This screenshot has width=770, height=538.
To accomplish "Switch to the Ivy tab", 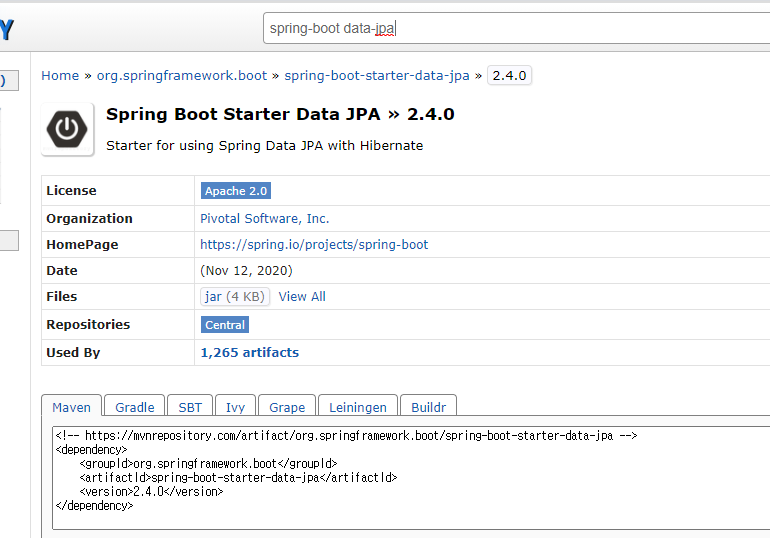I will [x=235, y=407].
